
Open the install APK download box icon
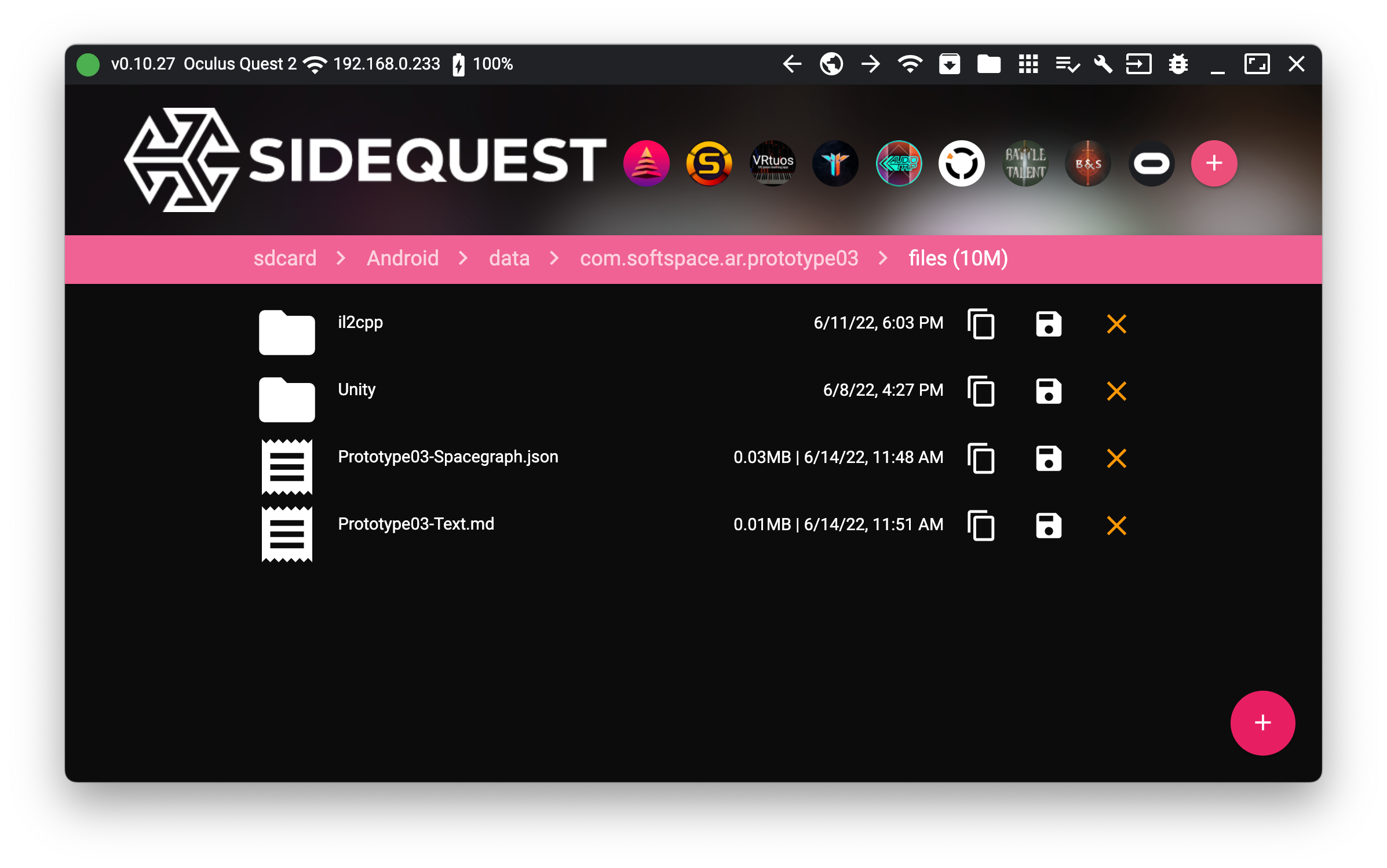[949, 64]
